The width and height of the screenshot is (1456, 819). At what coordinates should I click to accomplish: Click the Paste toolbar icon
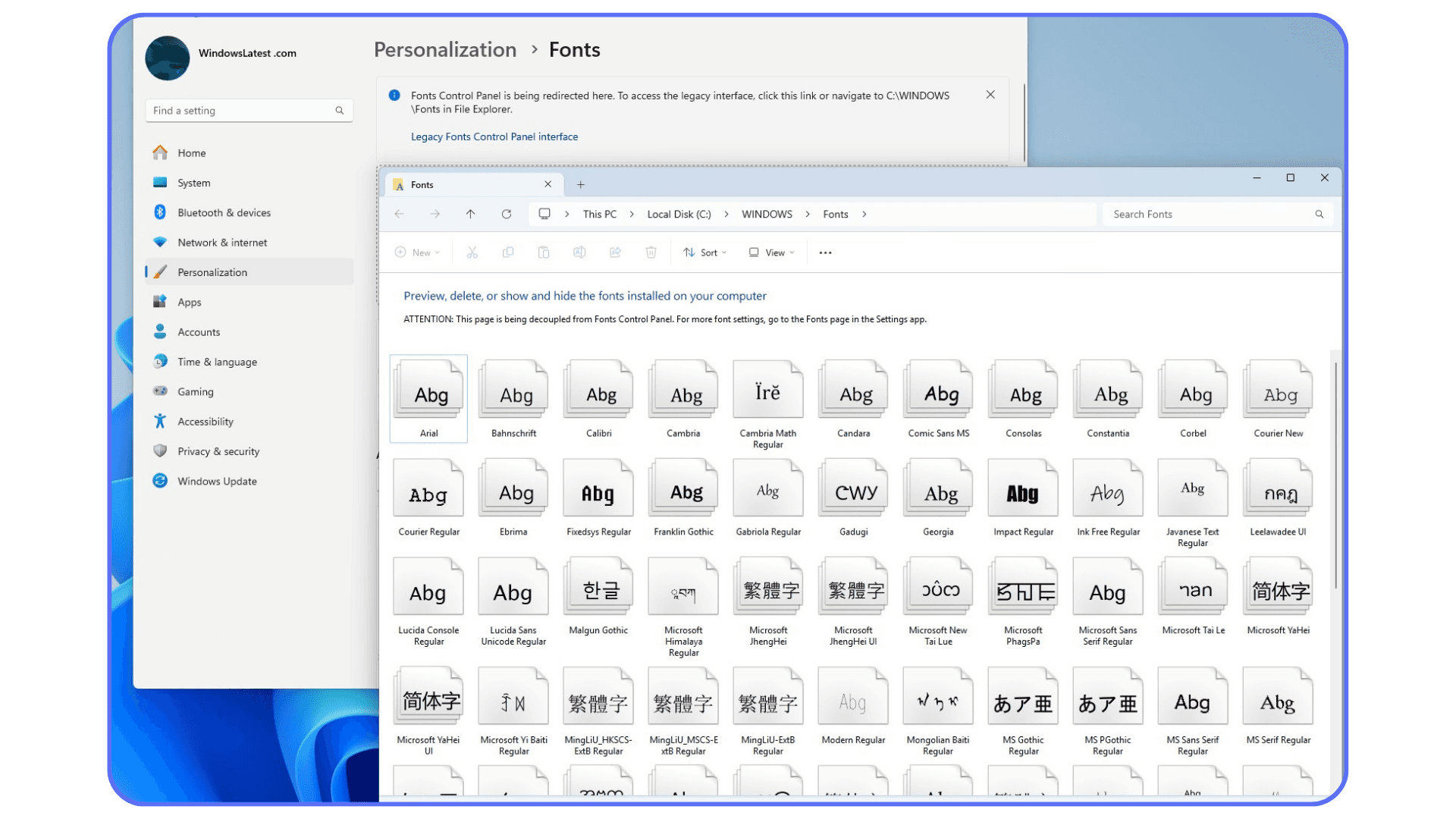[x=544, y=252]
